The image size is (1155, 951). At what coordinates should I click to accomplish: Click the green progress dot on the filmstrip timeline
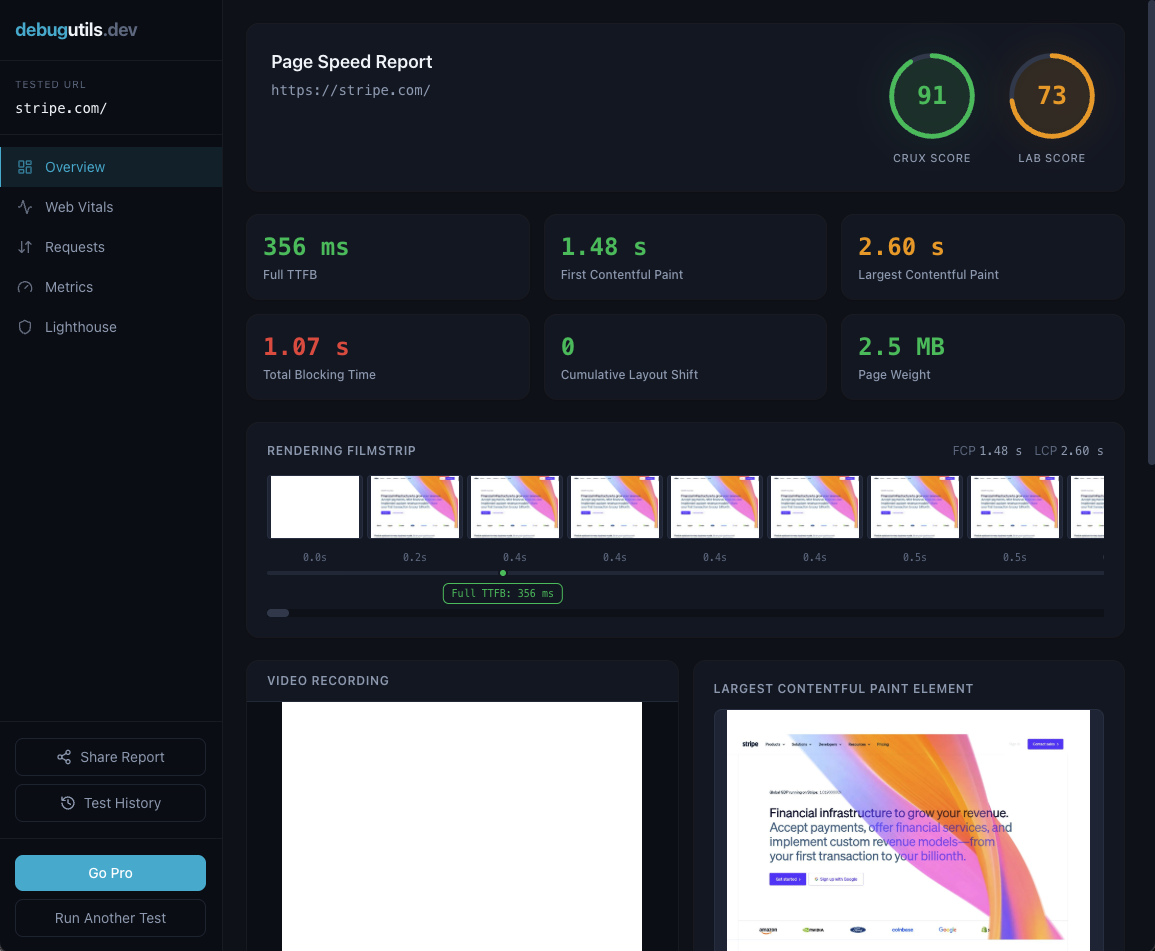[503, 573]
